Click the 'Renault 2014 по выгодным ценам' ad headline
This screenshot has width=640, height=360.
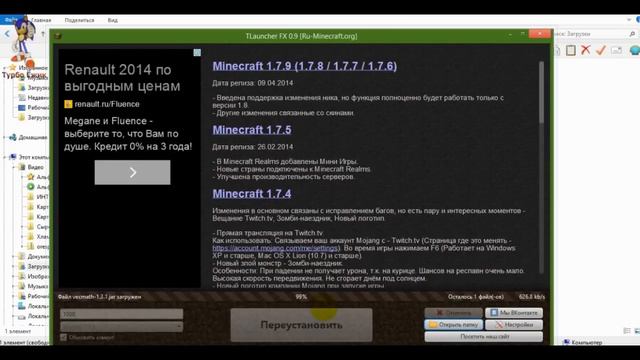pyautogui.click(x=122, y=78)
